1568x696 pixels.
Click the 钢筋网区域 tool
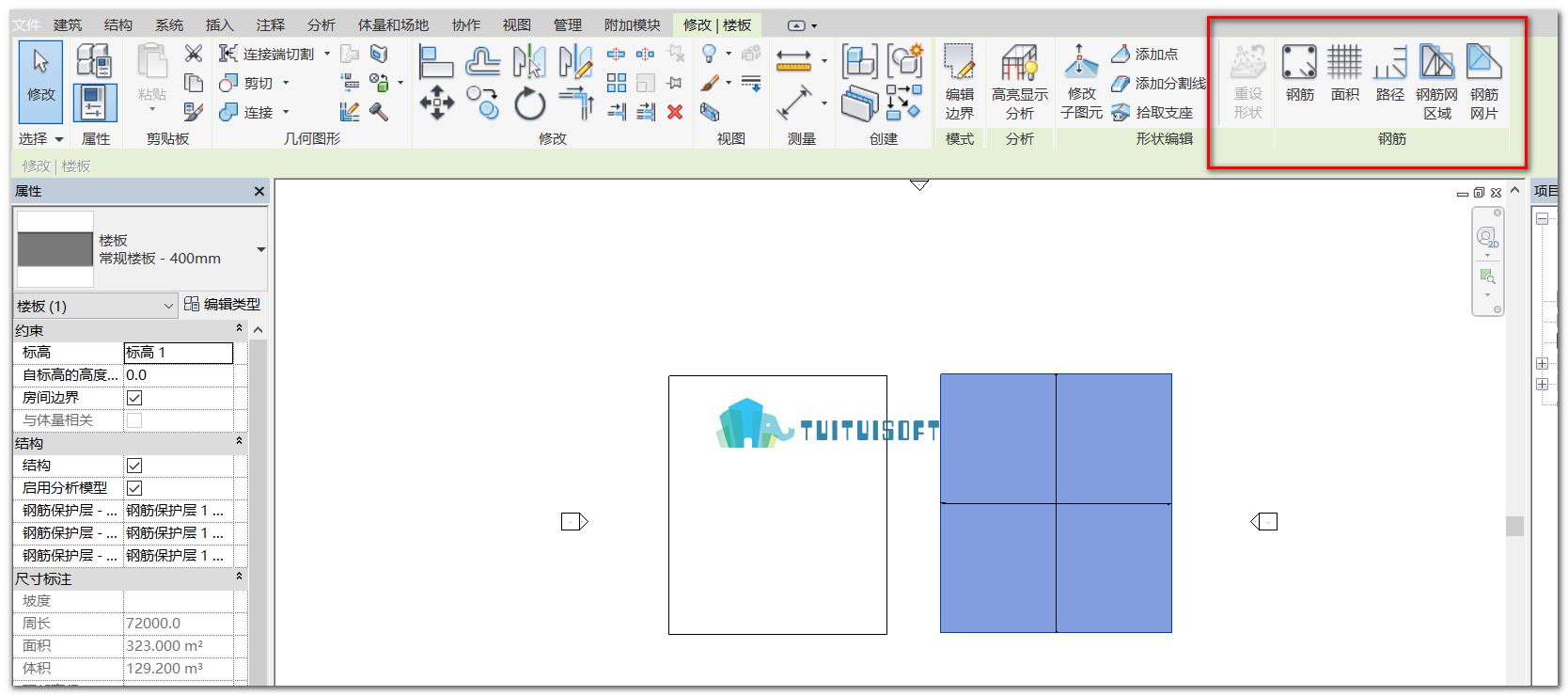pyautogui.click(x=1436, y=82)
